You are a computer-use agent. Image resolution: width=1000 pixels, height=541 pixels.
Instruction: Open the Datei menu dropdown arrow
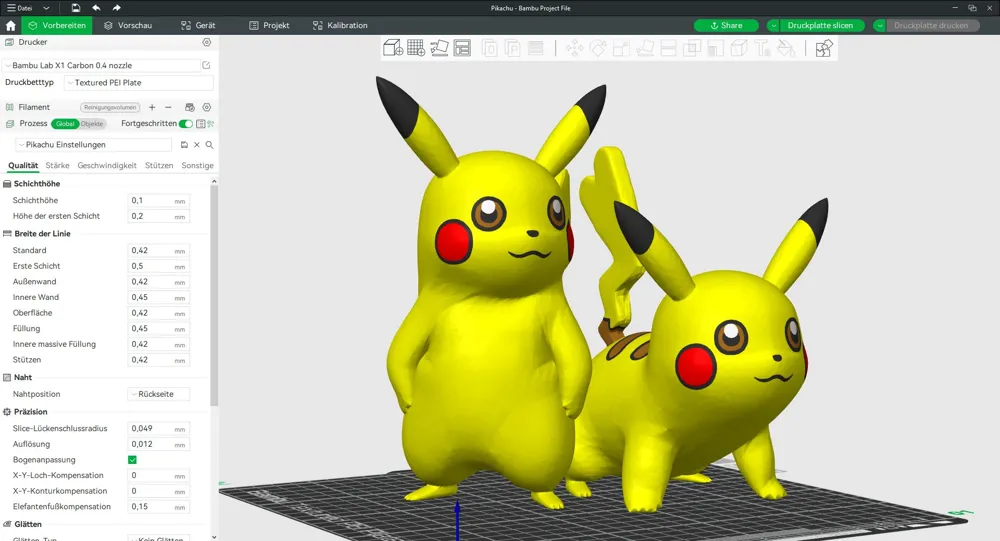tap(46, 8)
